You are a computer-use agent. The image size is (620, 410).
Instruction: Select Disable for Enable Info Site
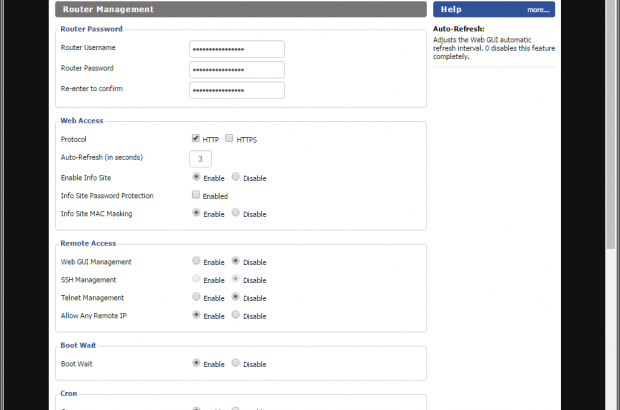[x=236, y=177]
